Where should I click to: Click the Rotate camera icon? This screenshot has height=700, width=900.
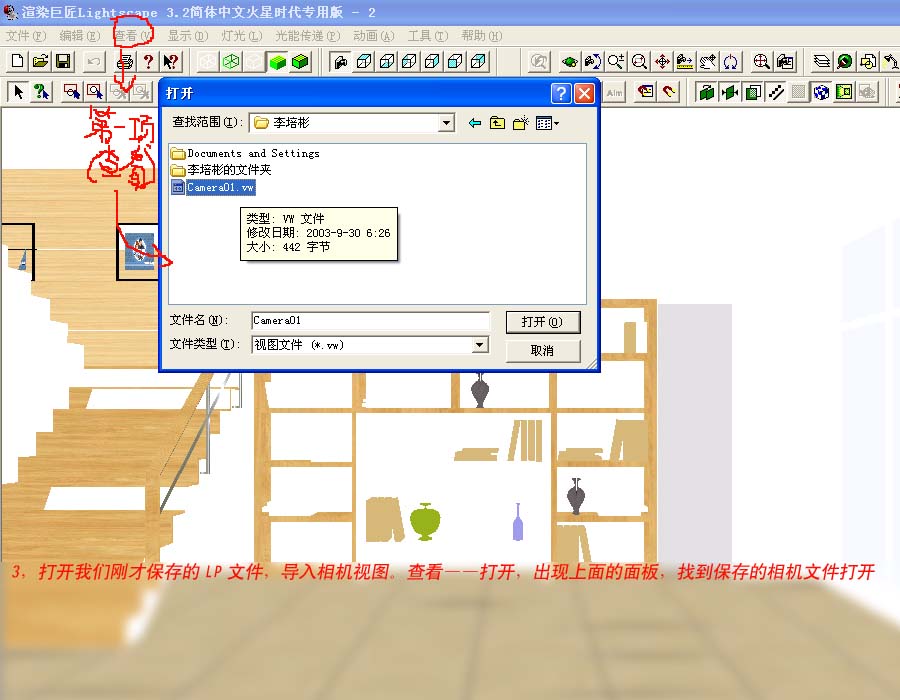tap(592, 61)
